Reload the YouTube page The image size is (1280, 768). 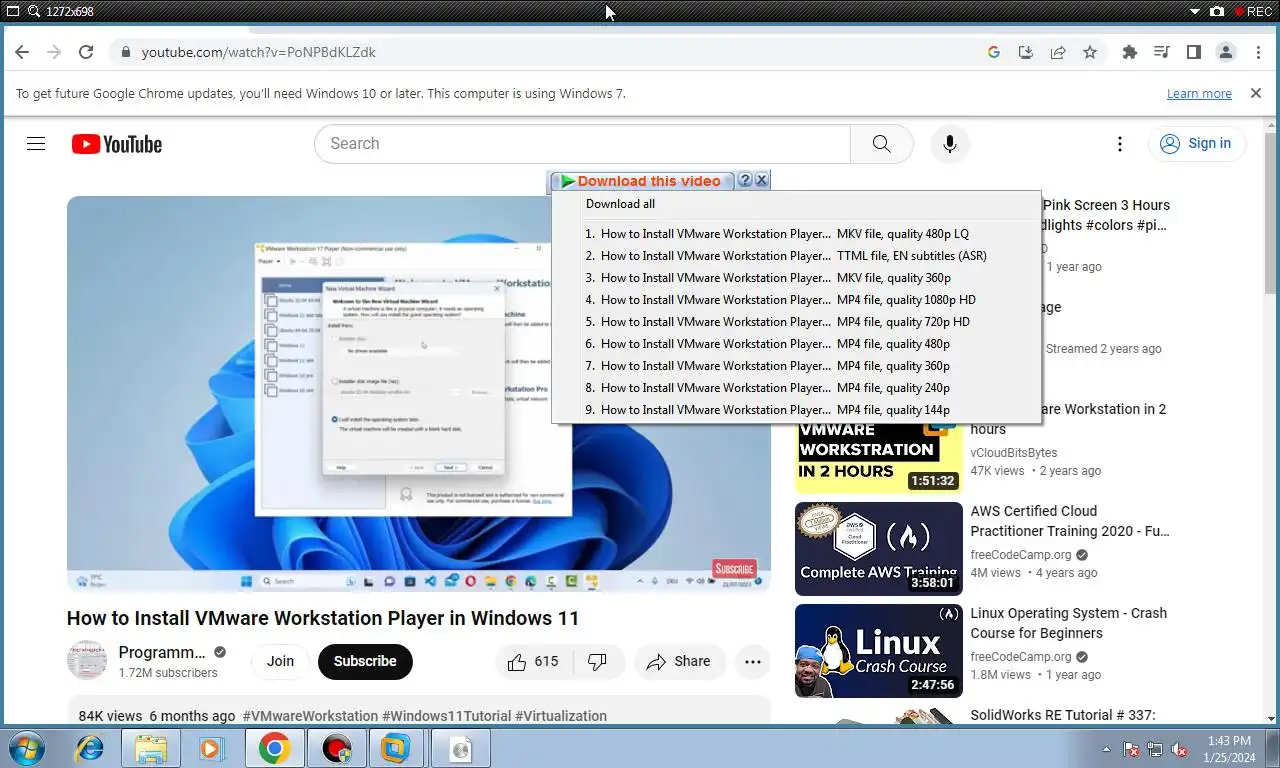86,52
